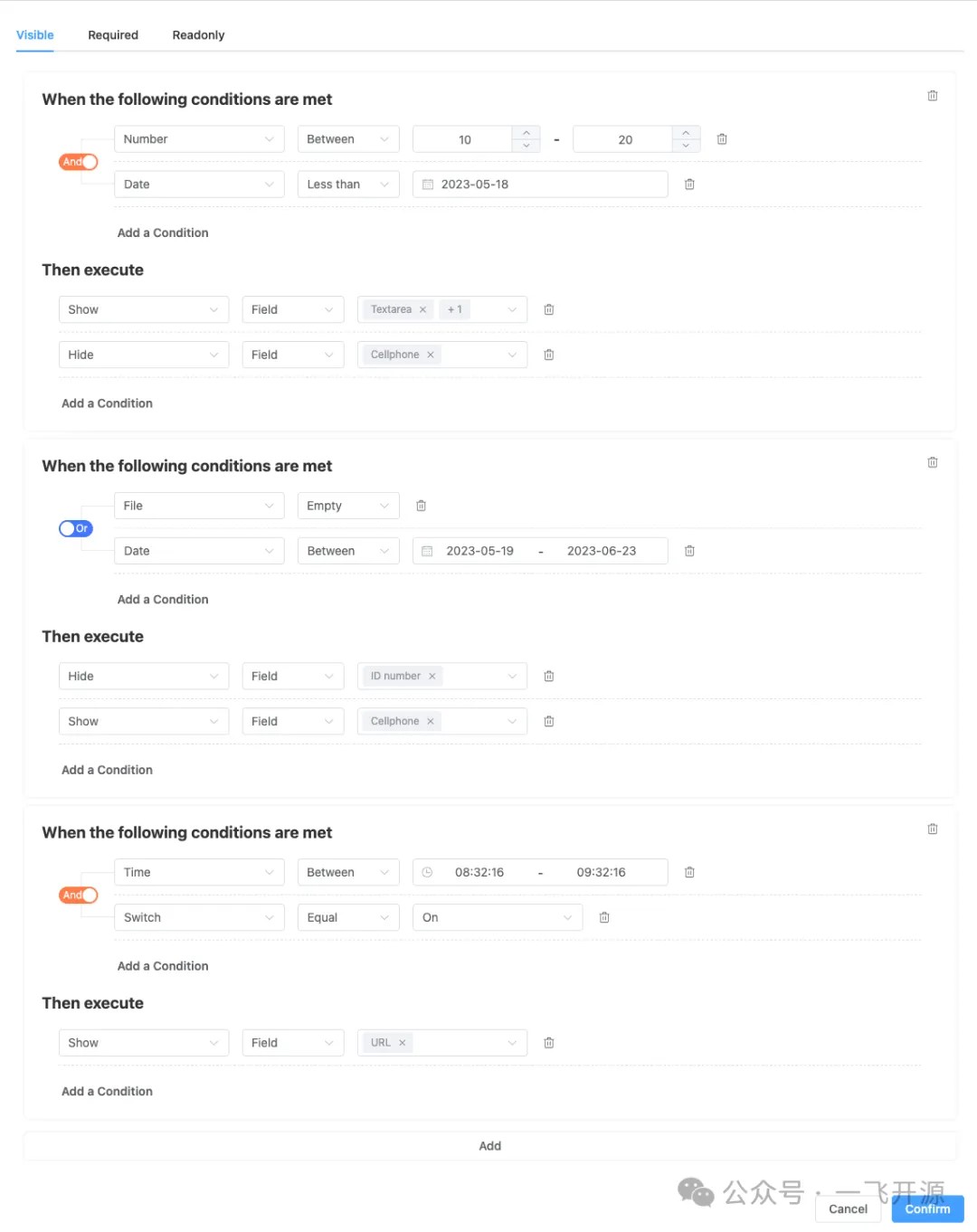Click the 20 number input field
The width and height of the screenshot is (977, 1232).
click(x=624, y=139)
